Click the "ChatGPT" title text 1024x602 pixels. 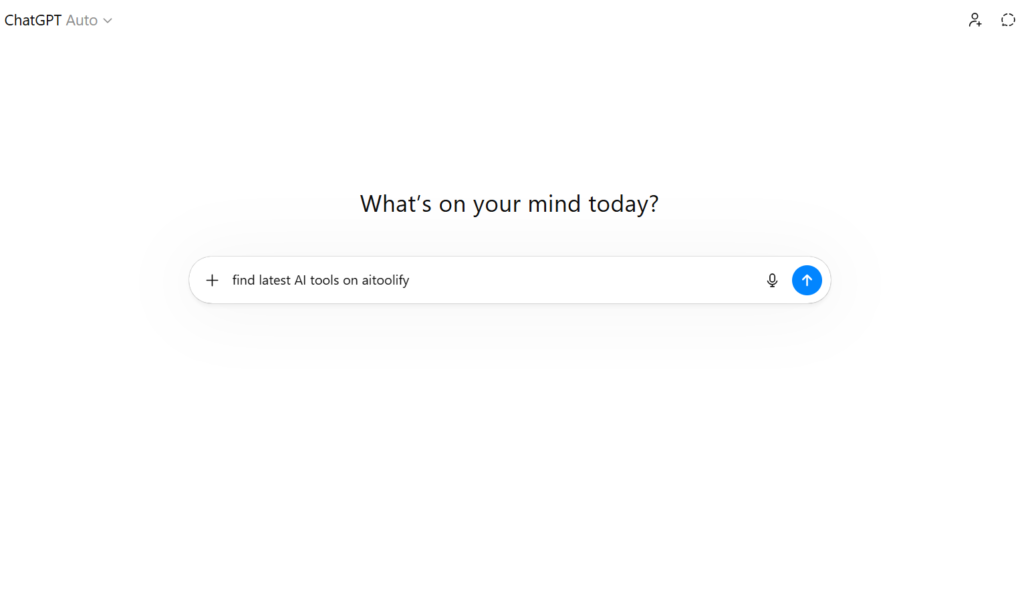pos(33,20)
